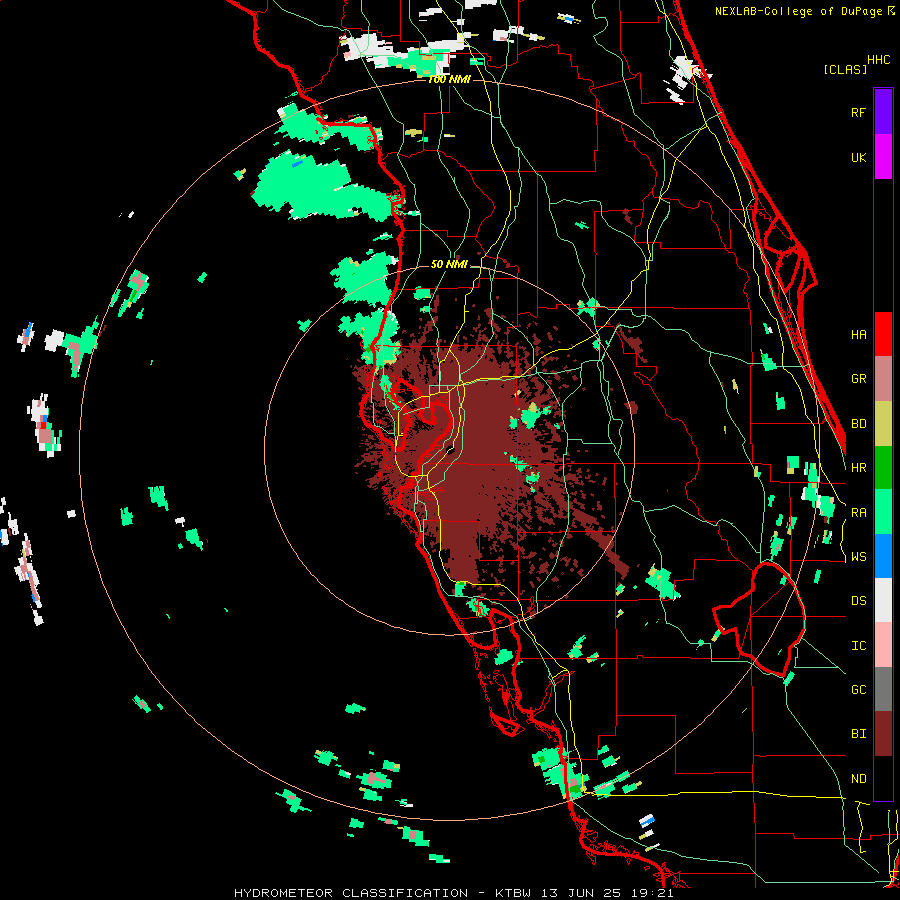
Task: Select the IC light pink legend swatch
Action: pyautogui.click(x=883, y=645)
